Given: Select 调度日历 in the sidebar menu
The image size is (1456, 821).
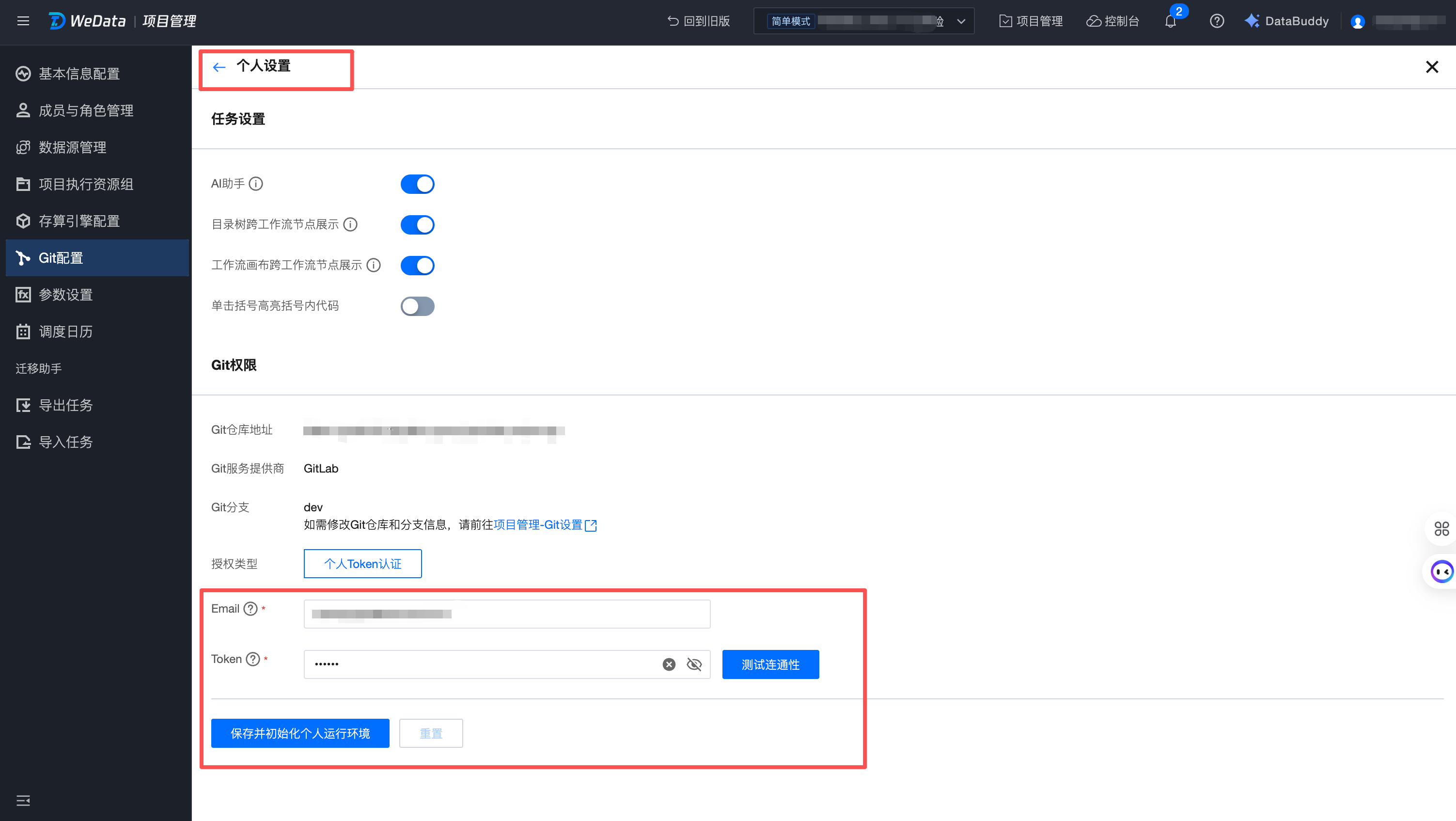Looking at the screenshot, I should pyautogui.click(x=65, y=332).
